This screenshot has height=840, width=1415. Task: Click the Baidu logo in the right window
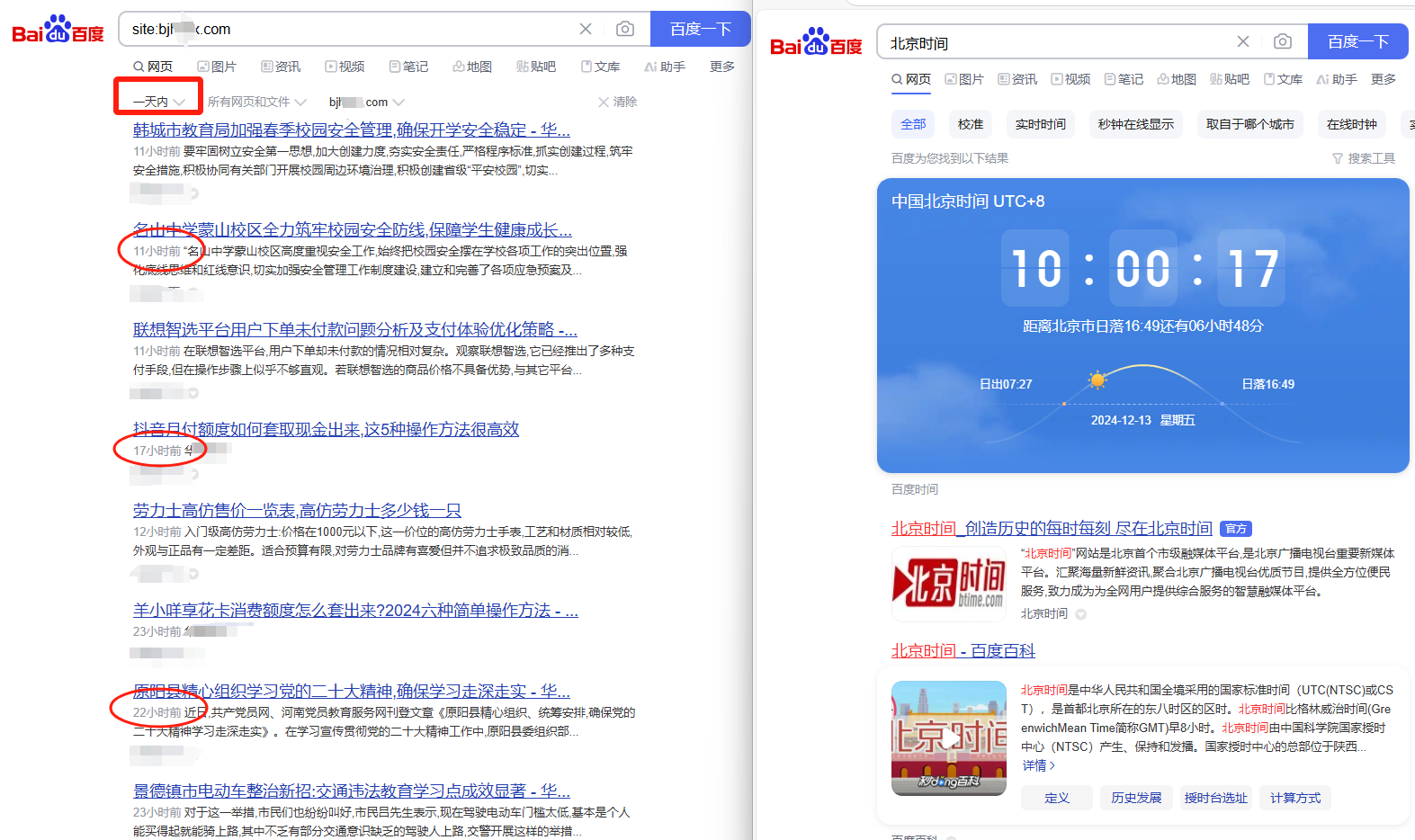[816, 42]
